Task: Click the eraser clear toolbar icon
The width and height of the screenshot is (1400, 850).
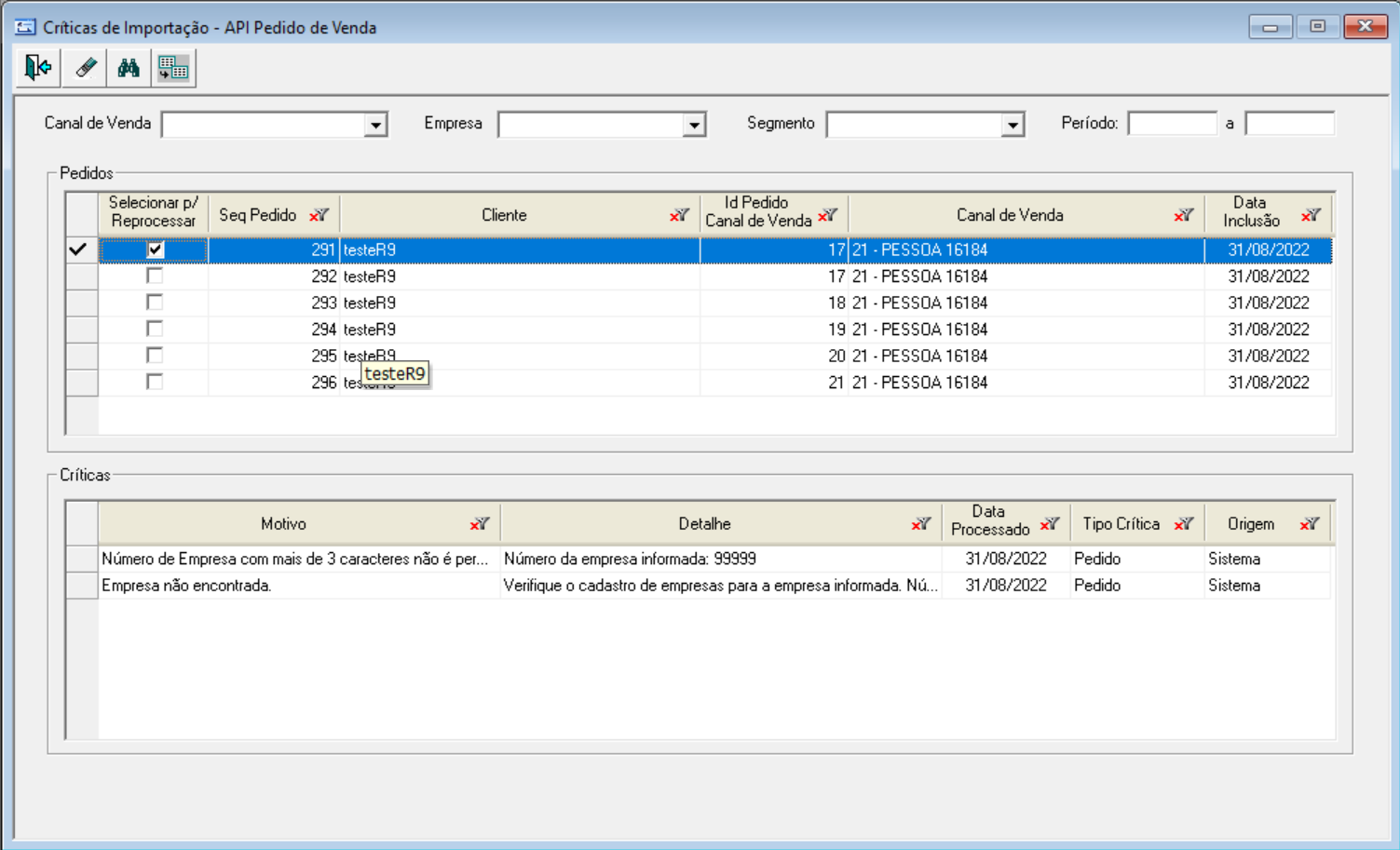Action: (x=86, y=68)
